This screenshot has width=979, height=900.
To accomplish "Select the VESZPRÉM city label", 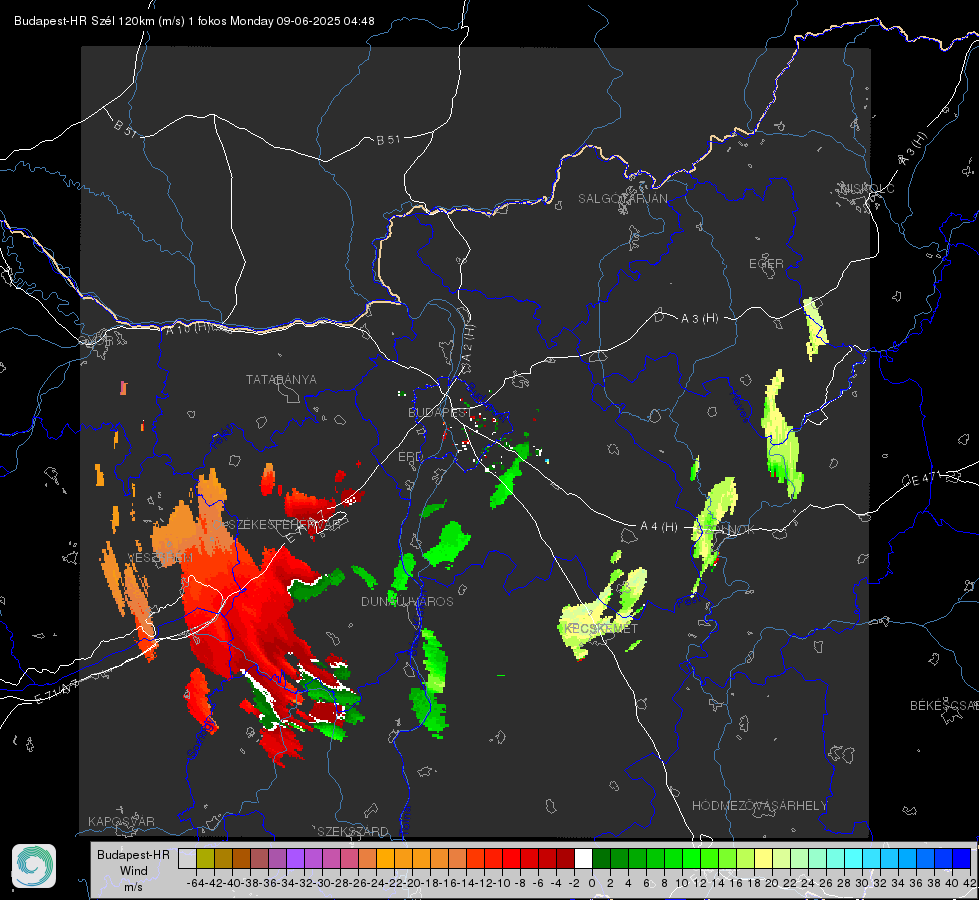I will (x=160, y=557).
